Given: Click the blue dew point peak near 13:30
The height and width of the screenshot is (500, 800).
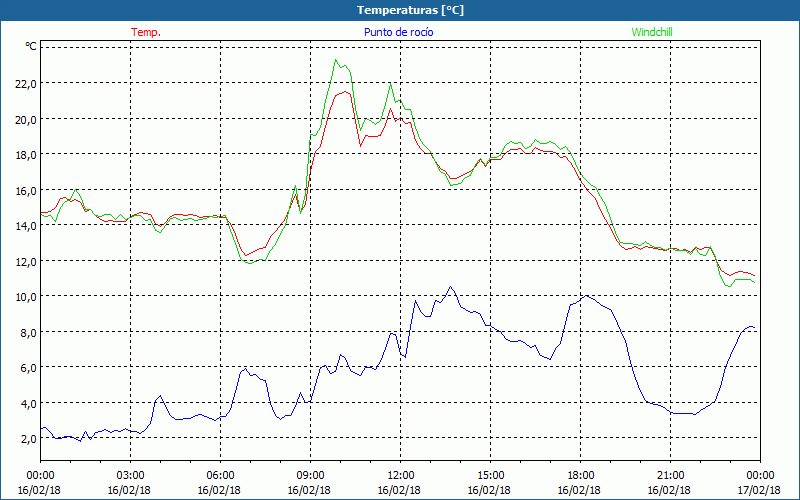Looking at the screenshot, I should pyautogui.click(x=450, y=287).
